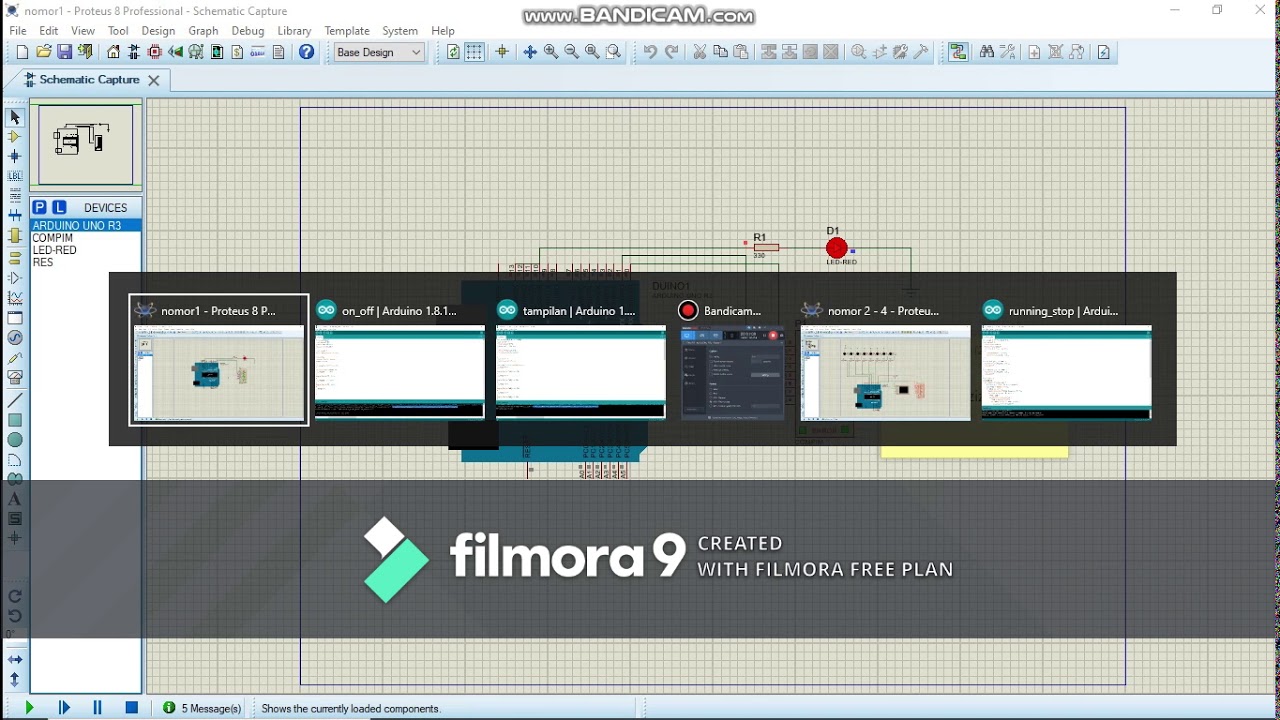The height and width of the screenshot is (720, 1280).
Task: Select the 2D graphics line tool
Action: pos(15,400)
